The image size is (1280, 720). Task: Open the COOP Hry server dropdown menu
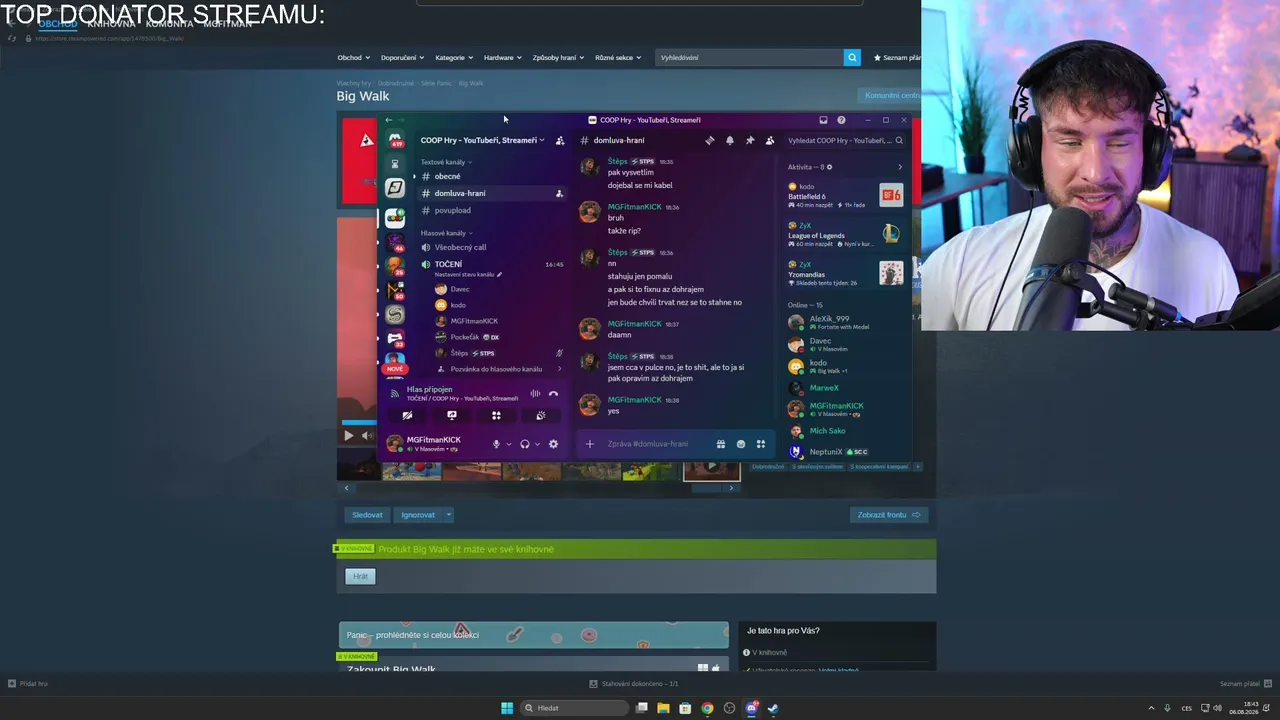click(x=482, y=140)
